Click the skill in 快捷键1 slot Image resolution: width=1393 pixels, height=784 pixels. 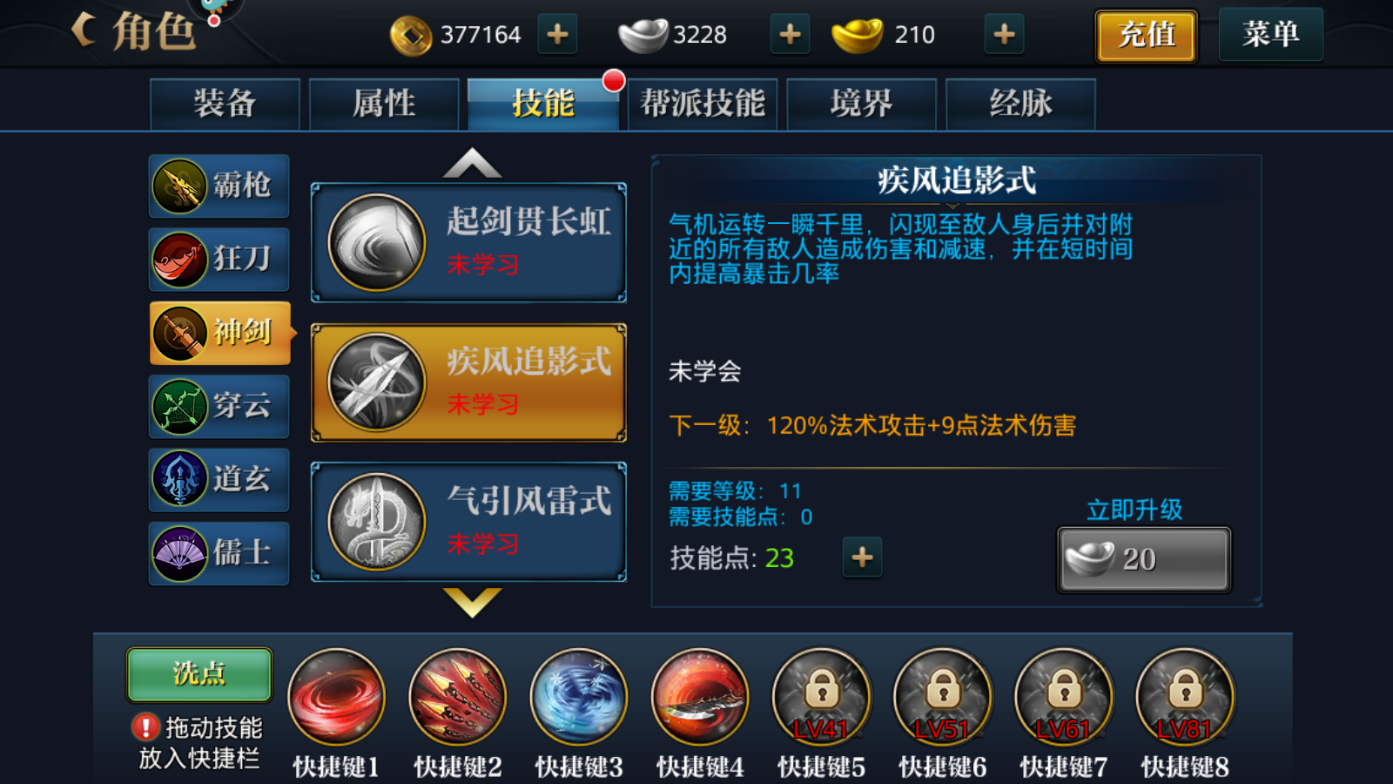point(336,697)
